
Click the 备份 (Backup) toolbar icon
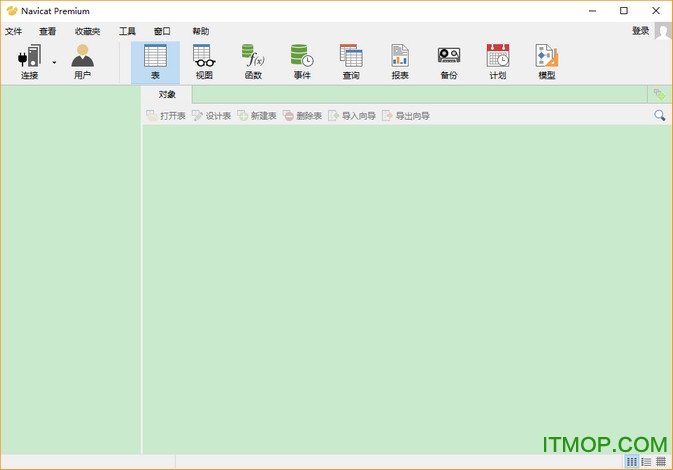[449, 61]
